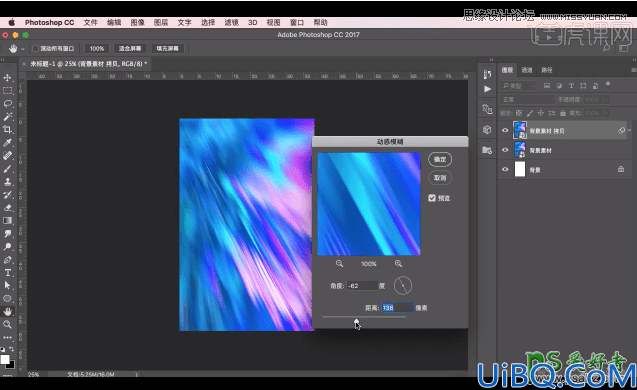Open the History panel icon

pyautogui.click(x=487, y=74)
